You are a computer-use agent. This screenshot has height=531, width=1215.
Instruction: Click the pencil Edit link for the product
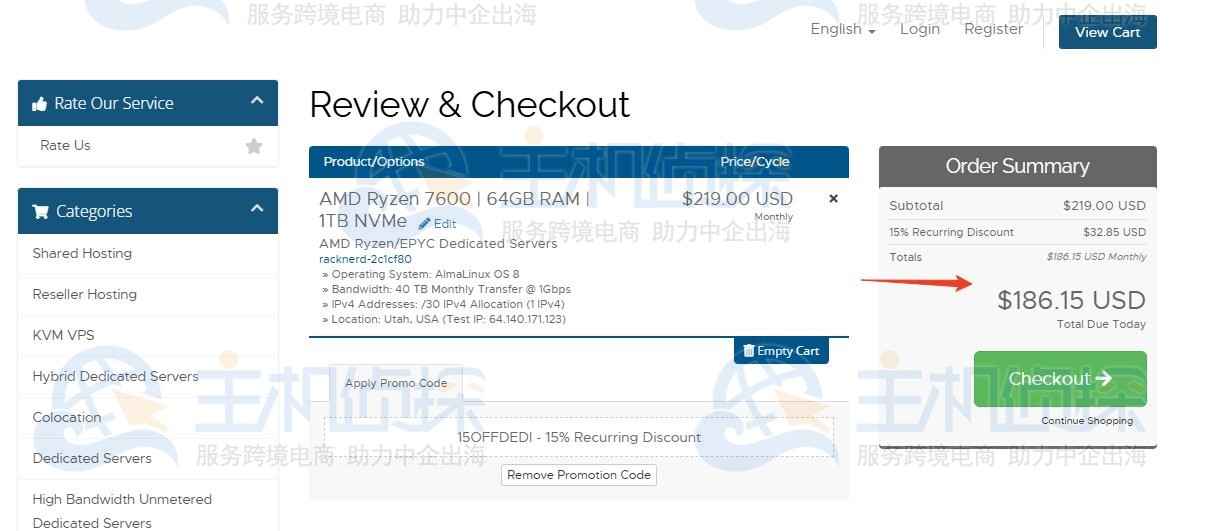437,224
